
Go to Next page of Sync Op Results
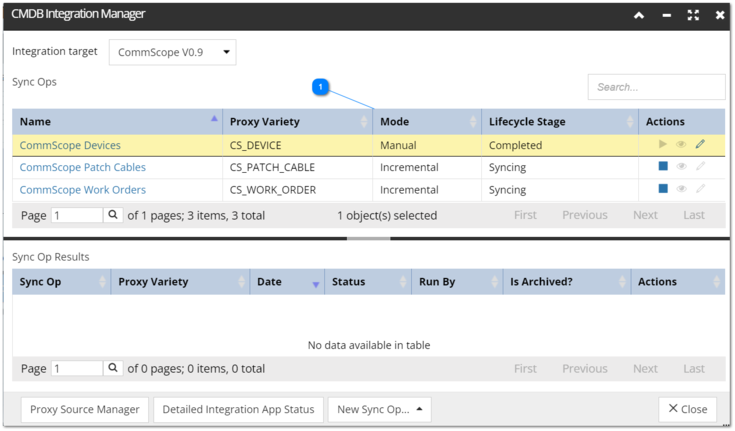645,369
